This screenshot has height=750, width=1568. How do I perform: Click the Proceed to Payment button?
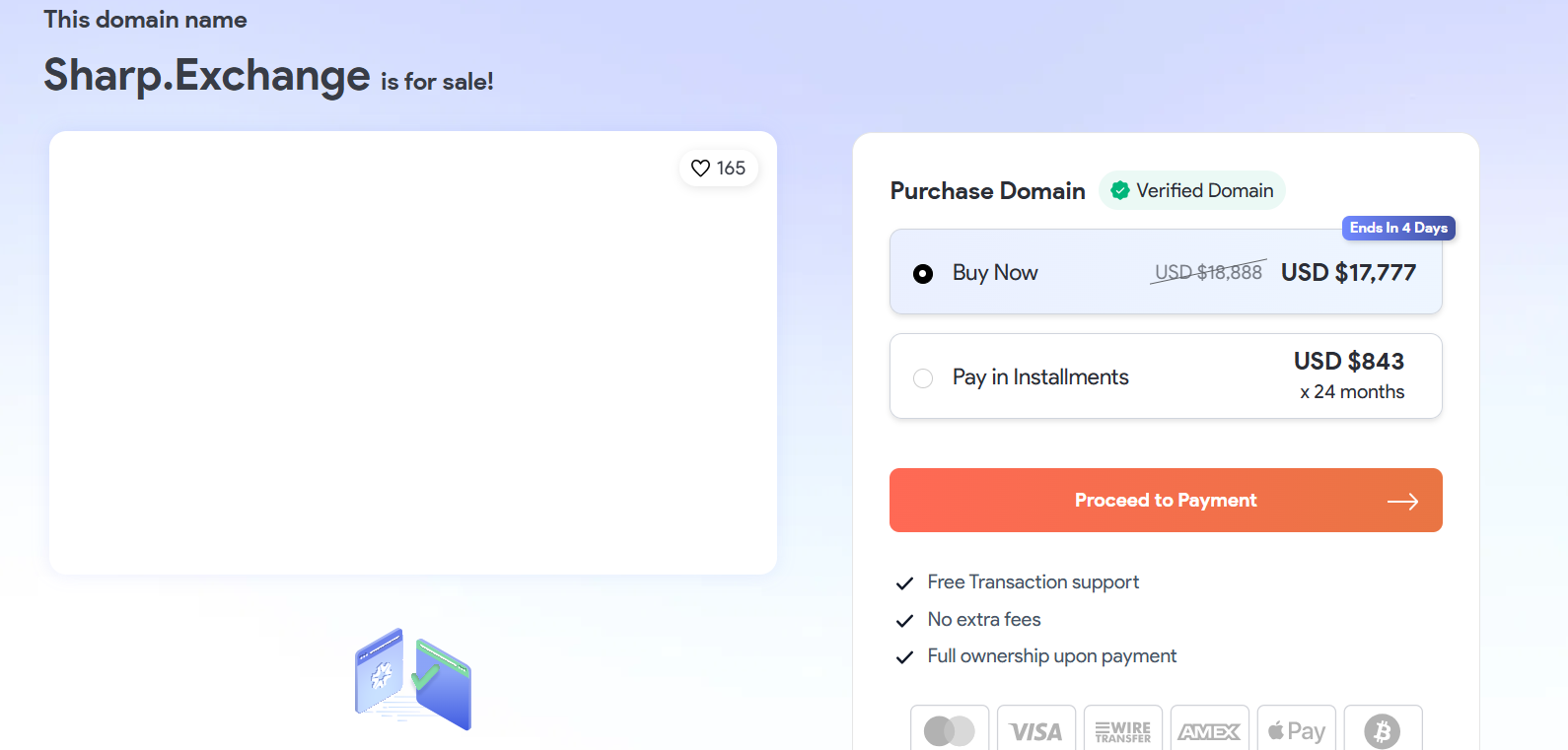pos(1165,501)
